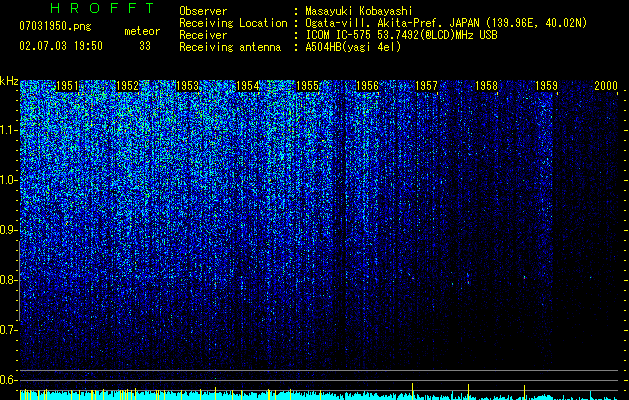Click the 1956 time marker

(367, 86)
